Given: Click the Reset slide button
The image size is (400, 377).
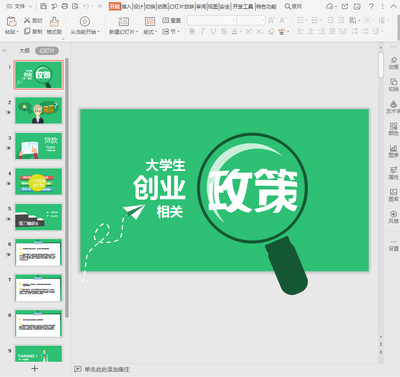Looking at the screenshot, I should pos(171,20).
